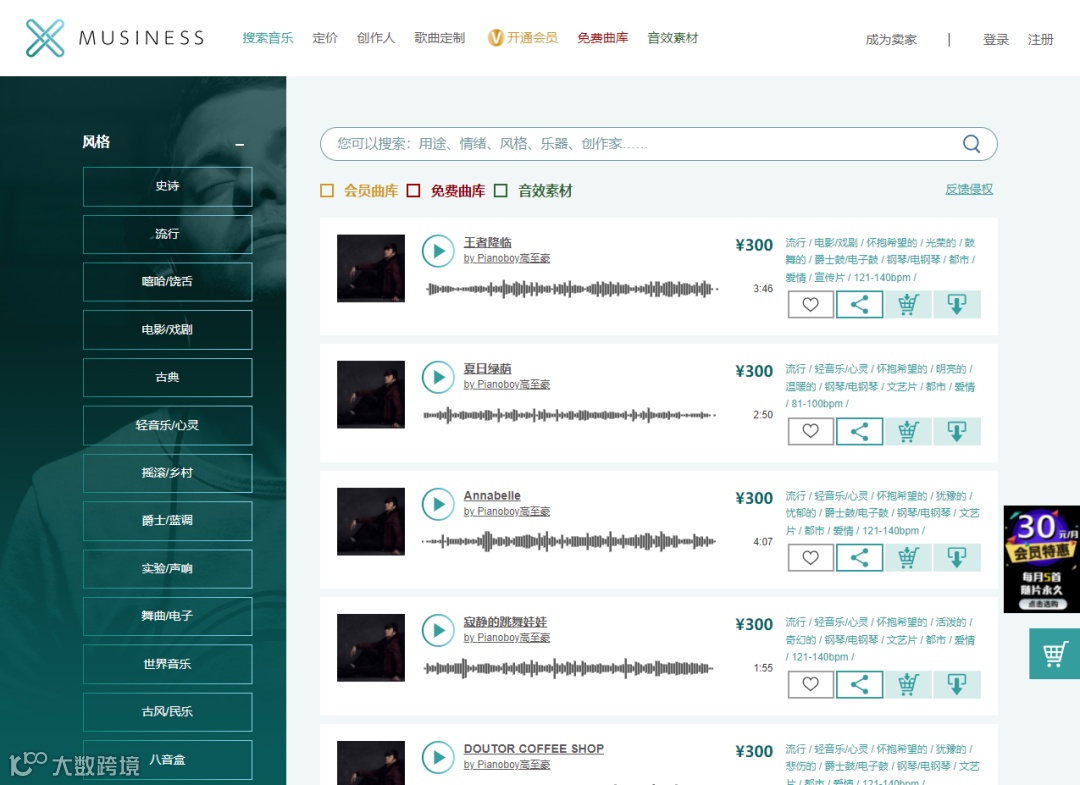Download the track 夏日绿荫
The image size is (1080, 785).
pos(957,431)
